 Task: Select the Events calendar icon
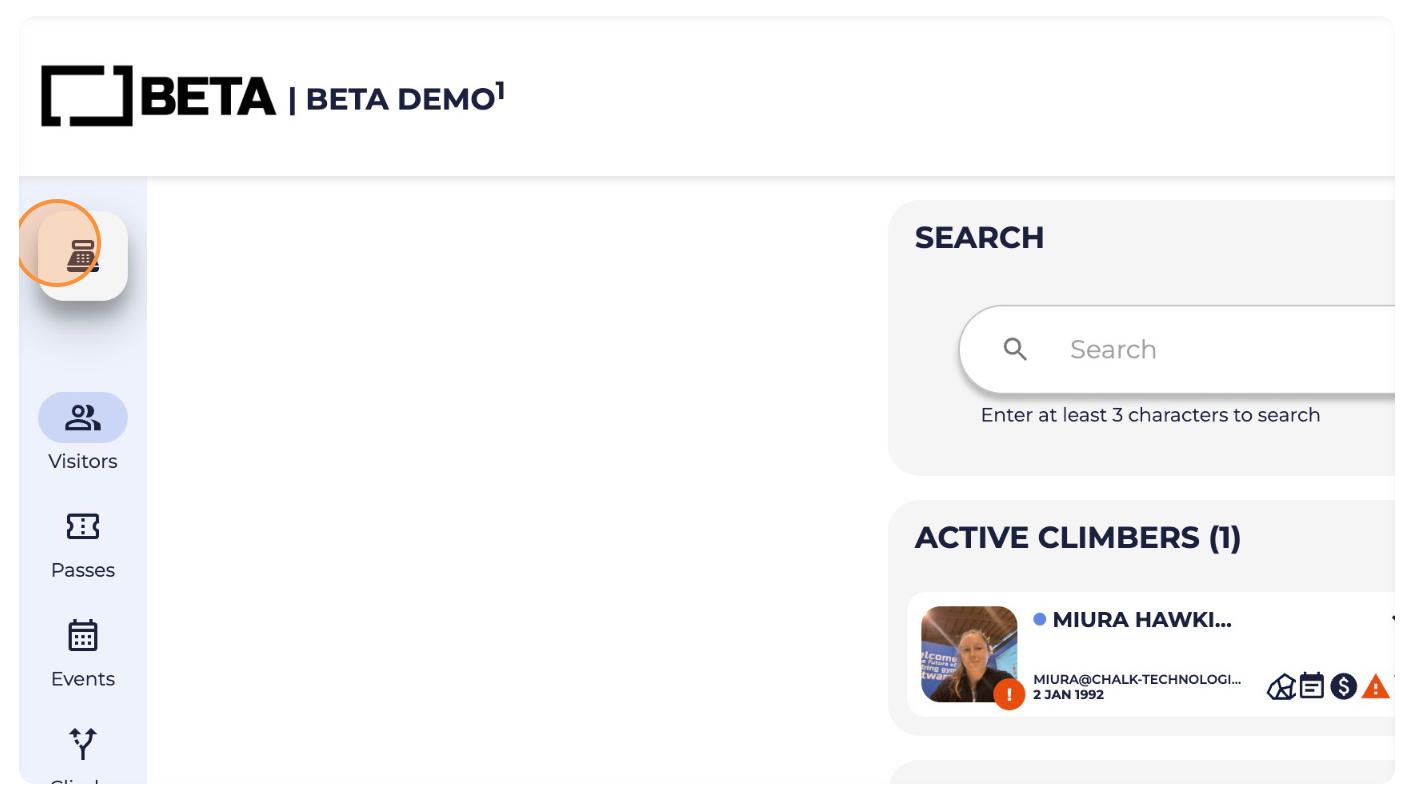[x=83, y=635]
